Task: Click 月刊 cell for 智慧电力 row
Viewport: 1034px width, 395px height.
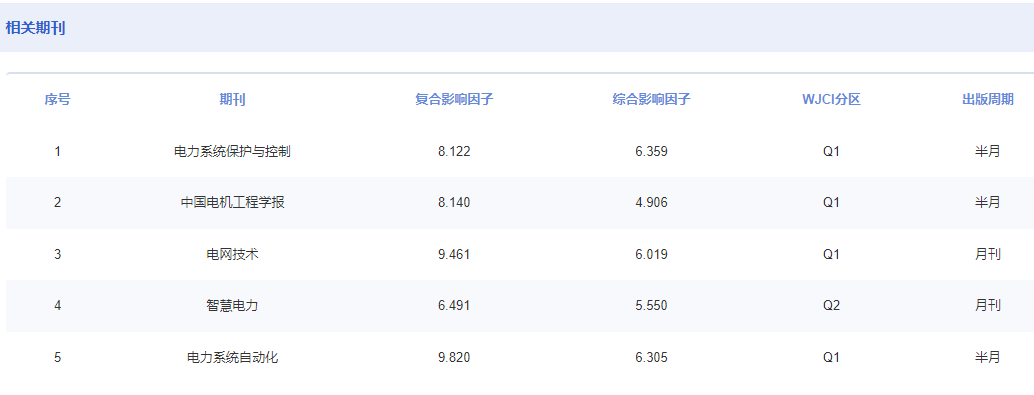Action: [987, 306]
